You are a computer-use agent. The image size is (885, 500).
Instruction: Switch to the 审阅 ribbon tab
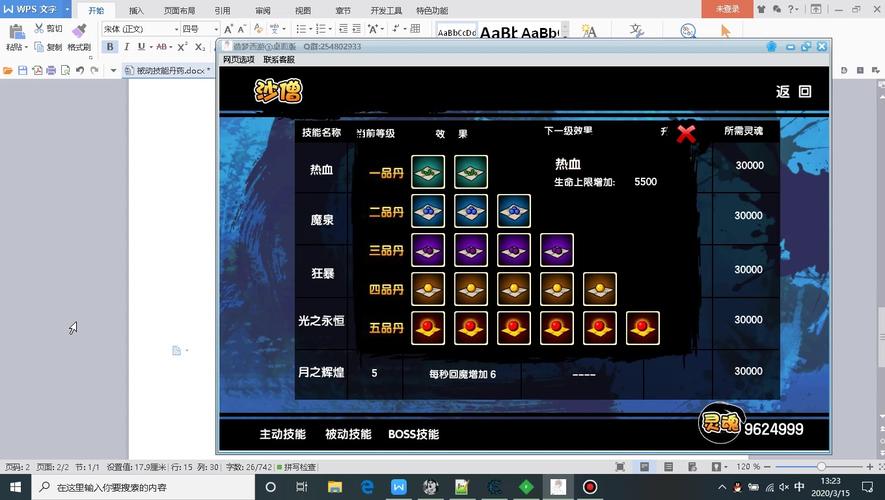pyautogui.click(x=262, y=10)
